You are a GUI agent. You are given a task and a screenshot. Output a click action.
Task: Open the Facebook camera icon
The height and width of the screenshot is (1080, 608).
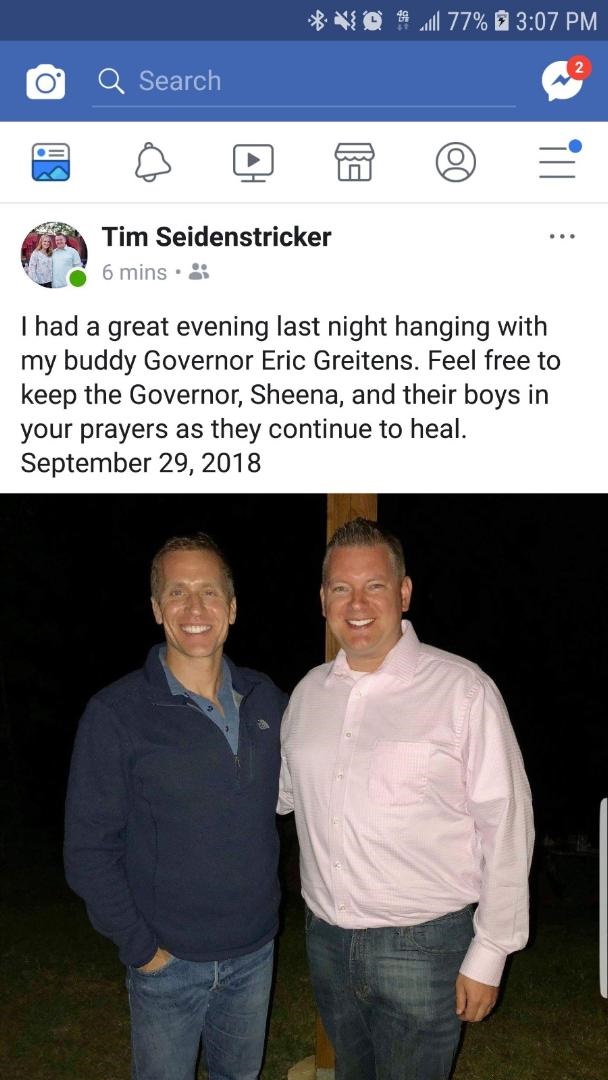pos(45,81)
